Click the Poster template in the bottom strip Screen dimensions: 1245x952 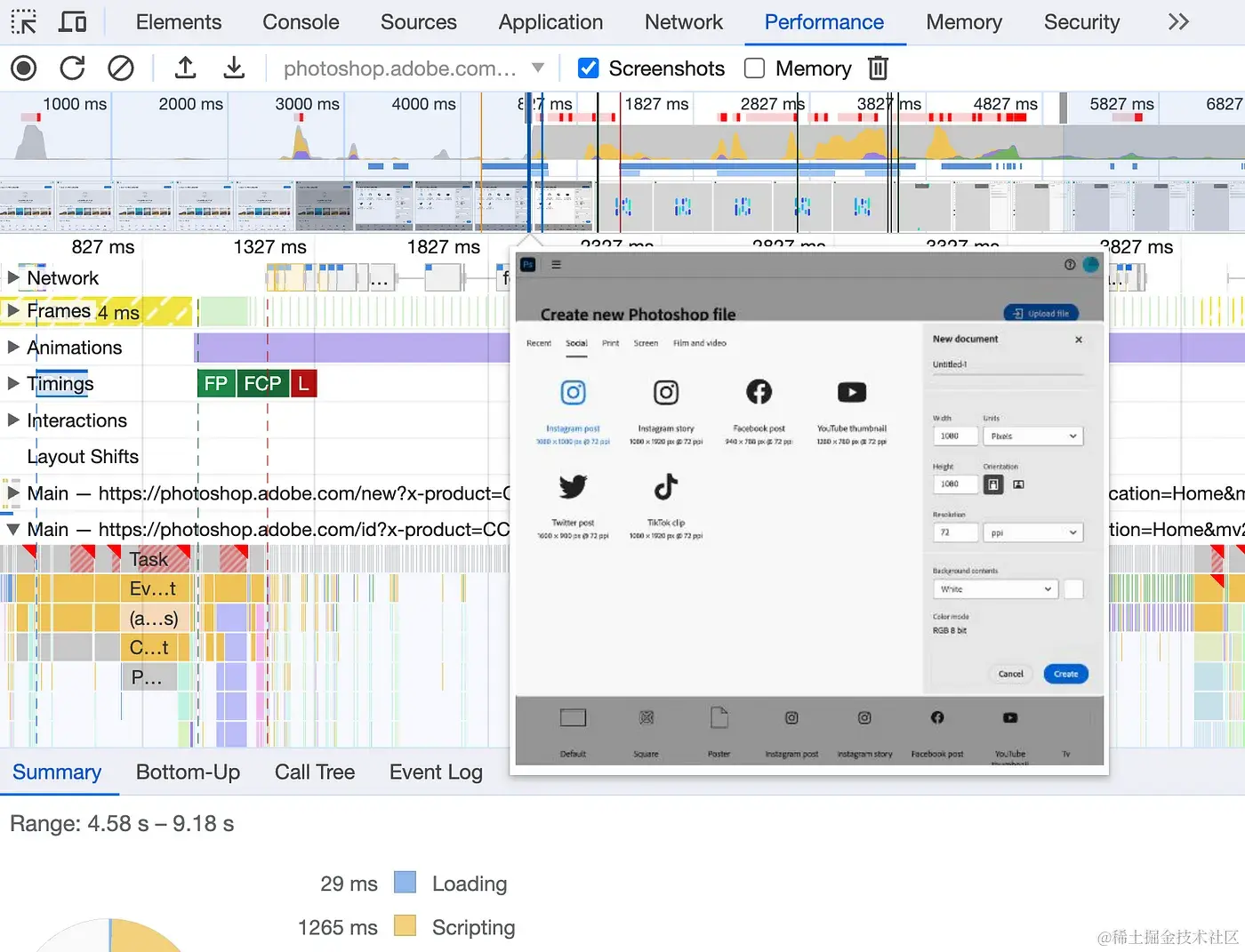tap(719, 733)
